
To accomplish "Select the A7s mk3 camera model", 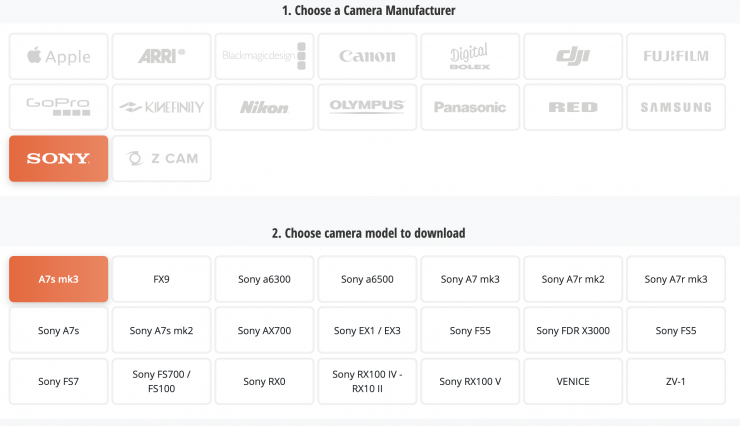I will (x=58, y=279).
